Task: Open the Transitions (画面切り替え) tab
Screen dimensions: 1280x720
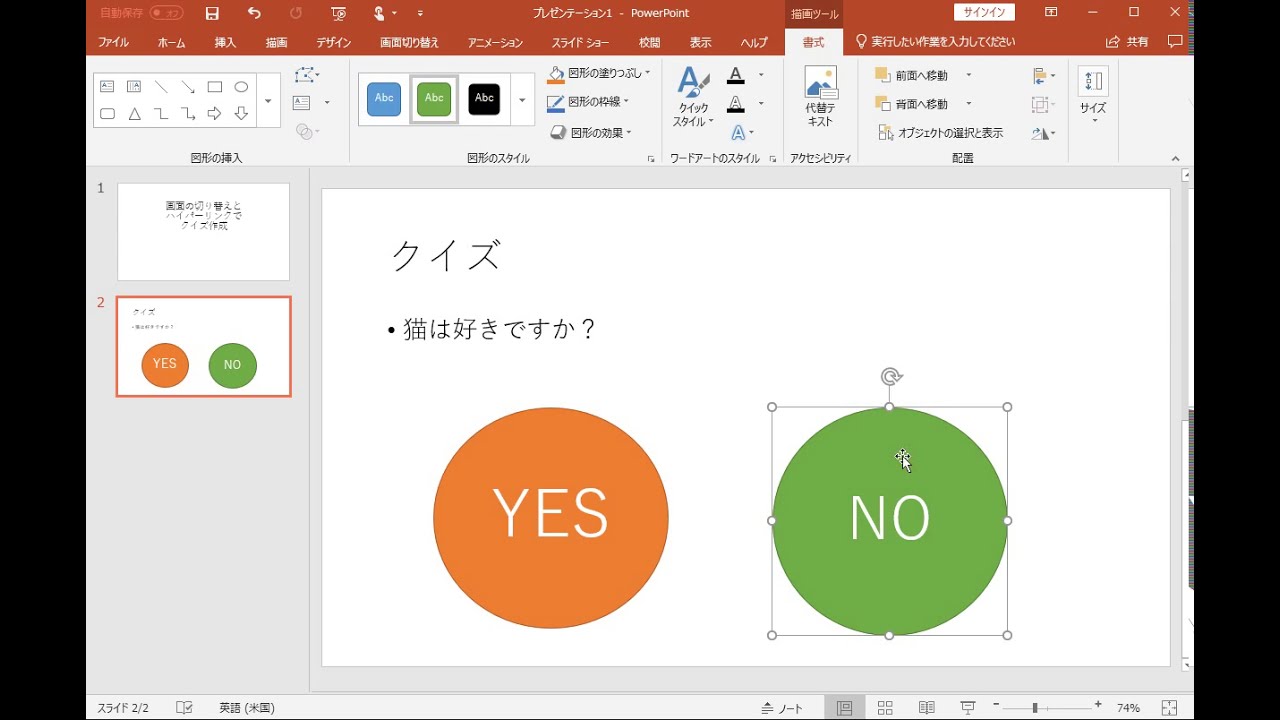Action: coord(409,43)
